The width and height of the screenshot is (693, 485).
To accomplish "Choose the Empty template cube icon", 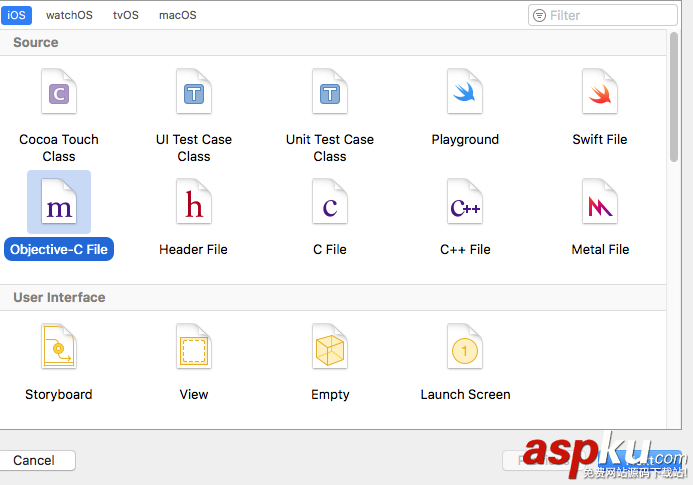I will tap(330, 347).
